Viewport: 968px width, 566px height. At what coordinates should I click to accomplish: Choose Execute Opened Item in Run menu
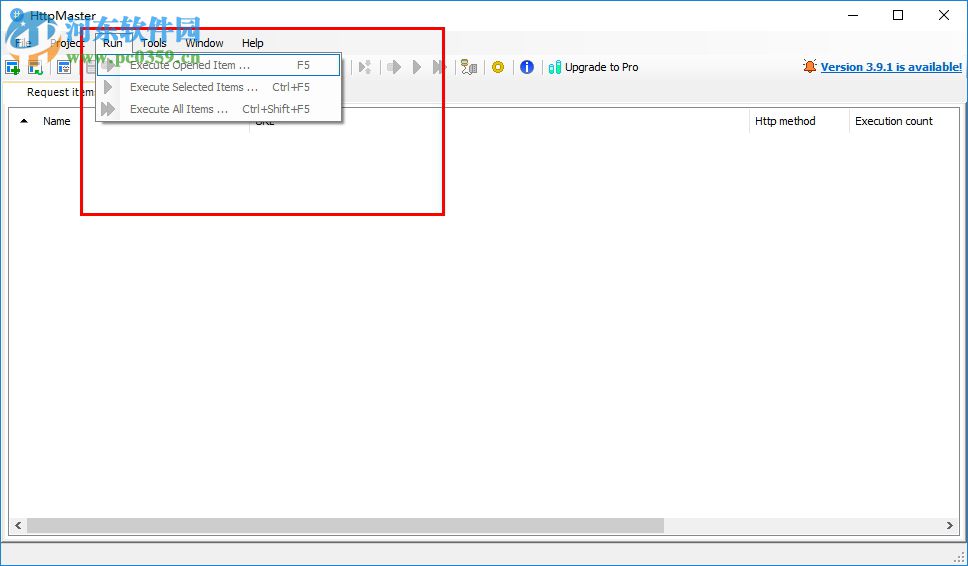[x=219, y=65]
